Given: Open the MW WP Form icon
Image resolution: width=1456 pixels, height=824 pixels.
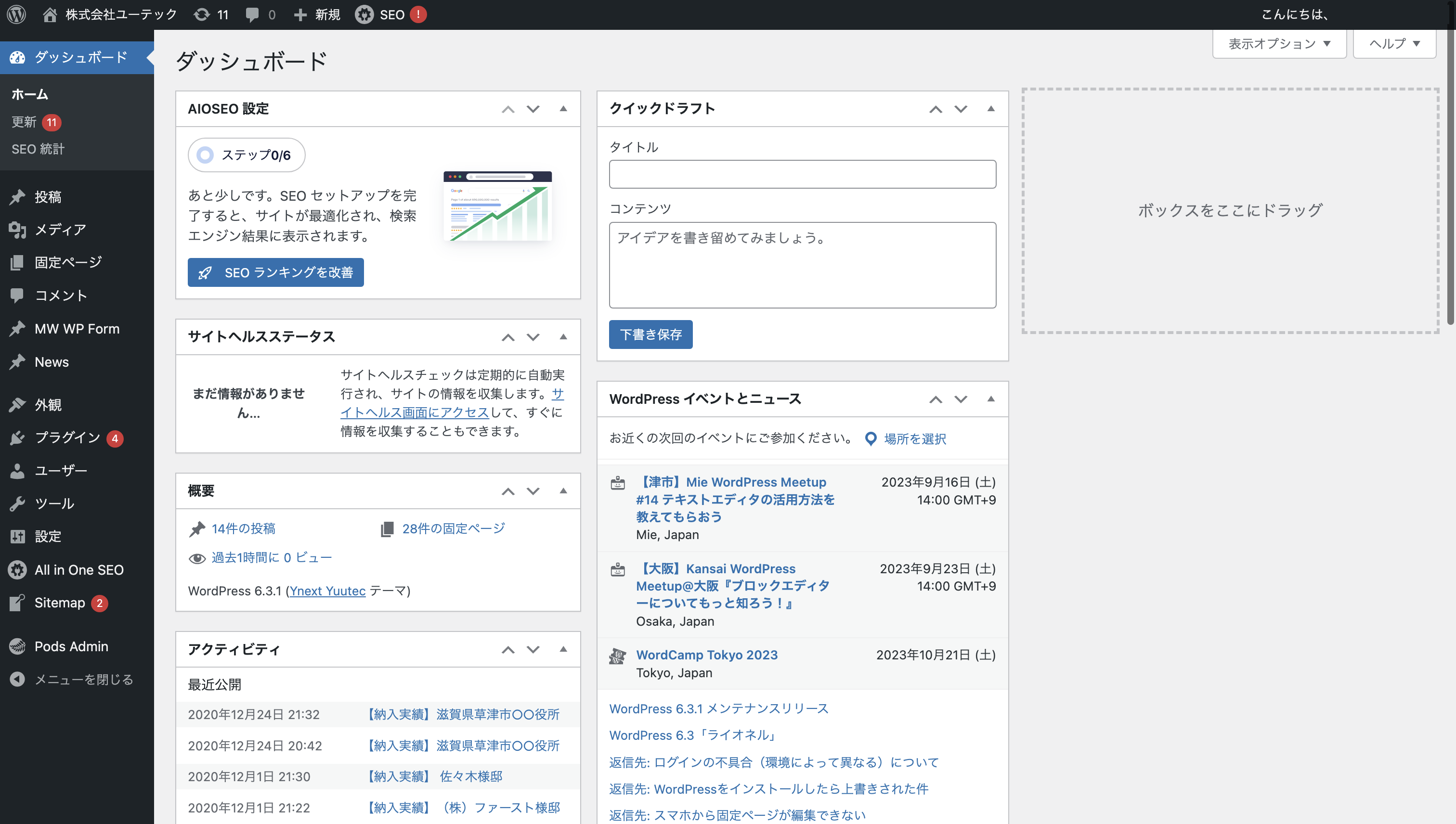Looking at the screenshot, I should pyautogui.click(x=17, y=328).
